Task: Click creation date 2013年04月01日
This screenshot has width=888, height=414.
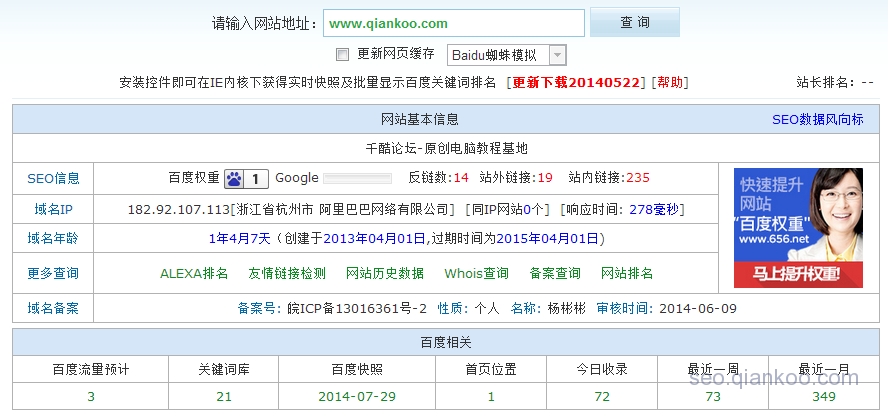Action: click(x=374, y=238)
